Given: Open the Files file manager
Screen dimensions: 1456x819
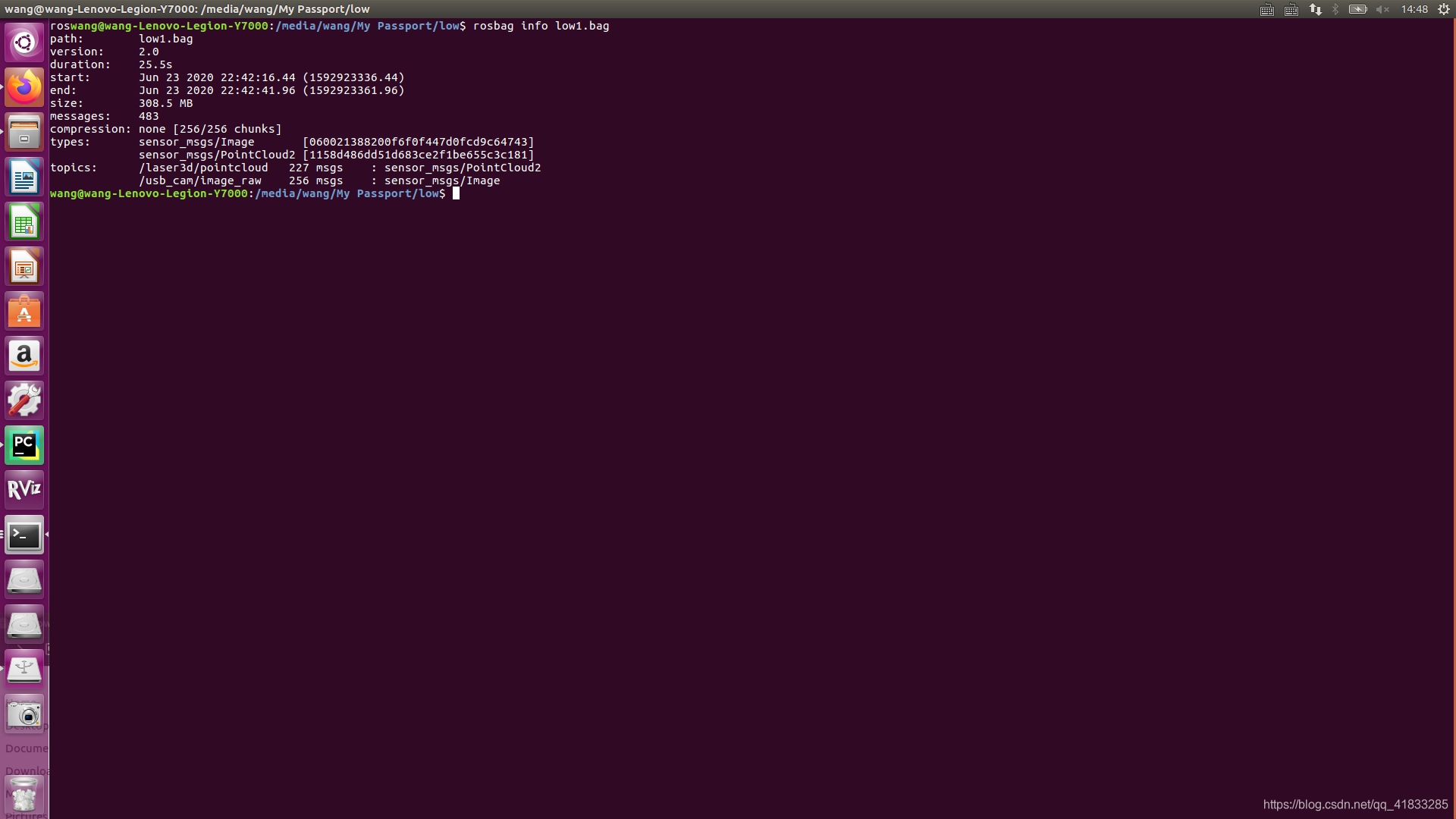Looking at the screenshot, I should point(24,132).
